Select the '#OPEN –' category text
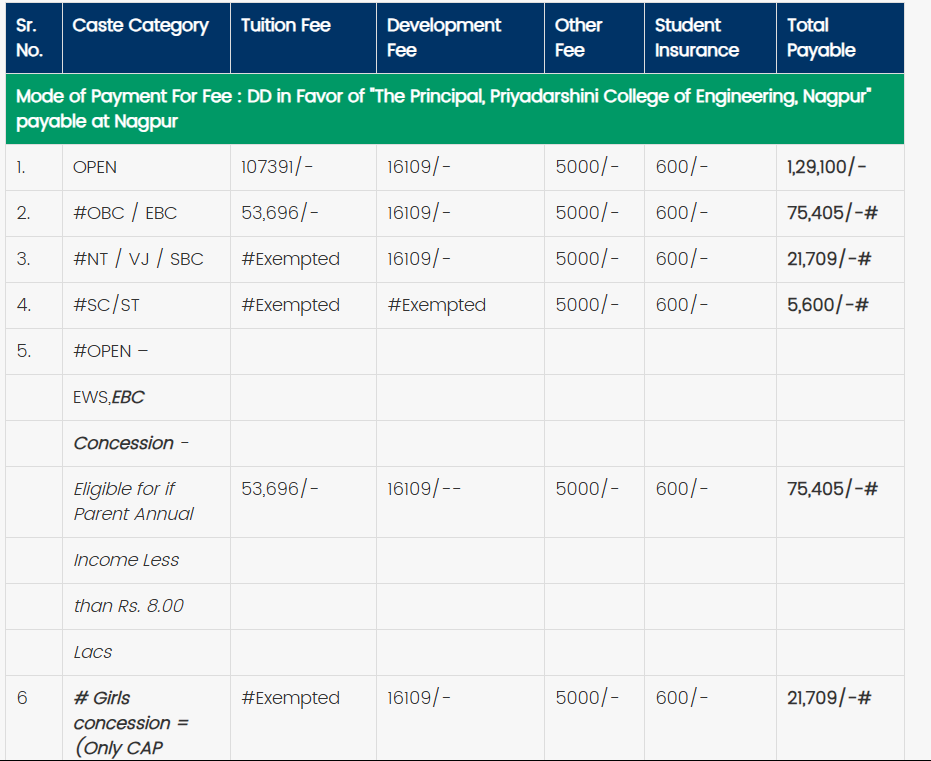Viewport: 931px width, 761px height. click(110, 351)
